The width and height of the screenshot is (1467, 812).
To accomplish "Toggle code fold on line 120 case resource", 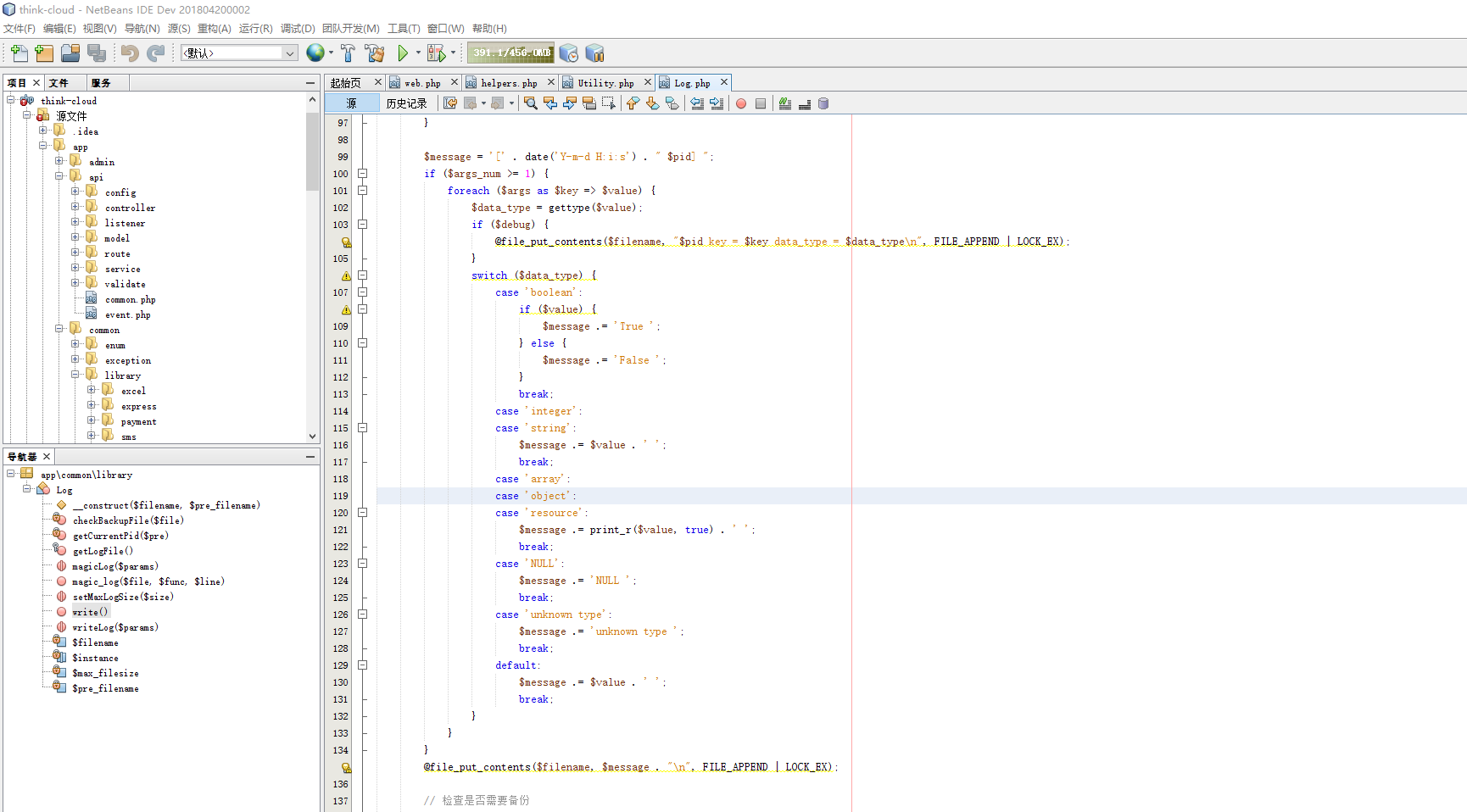I will pyautogui.click(x=362, y=512).
